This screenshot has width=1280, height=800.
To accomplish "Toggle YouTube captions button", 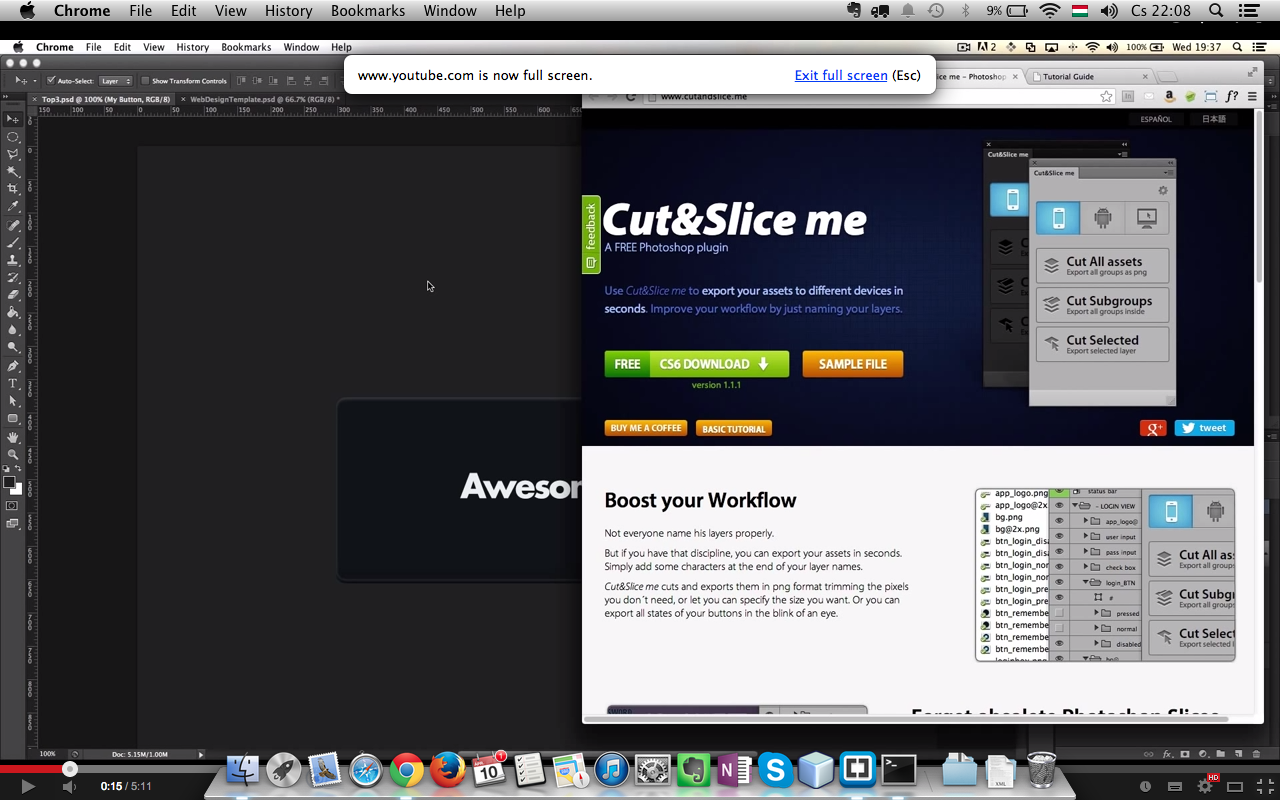I will tap(1175, 787).
